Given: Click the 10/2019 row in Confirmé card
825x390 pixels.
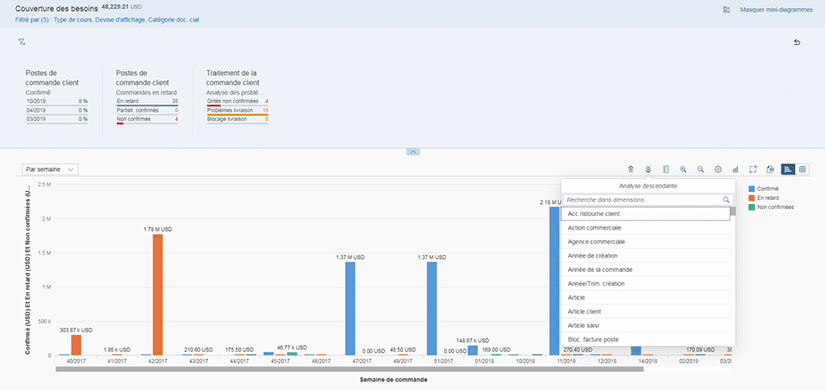Looking at the screenshot, I should tap(57, 101).
